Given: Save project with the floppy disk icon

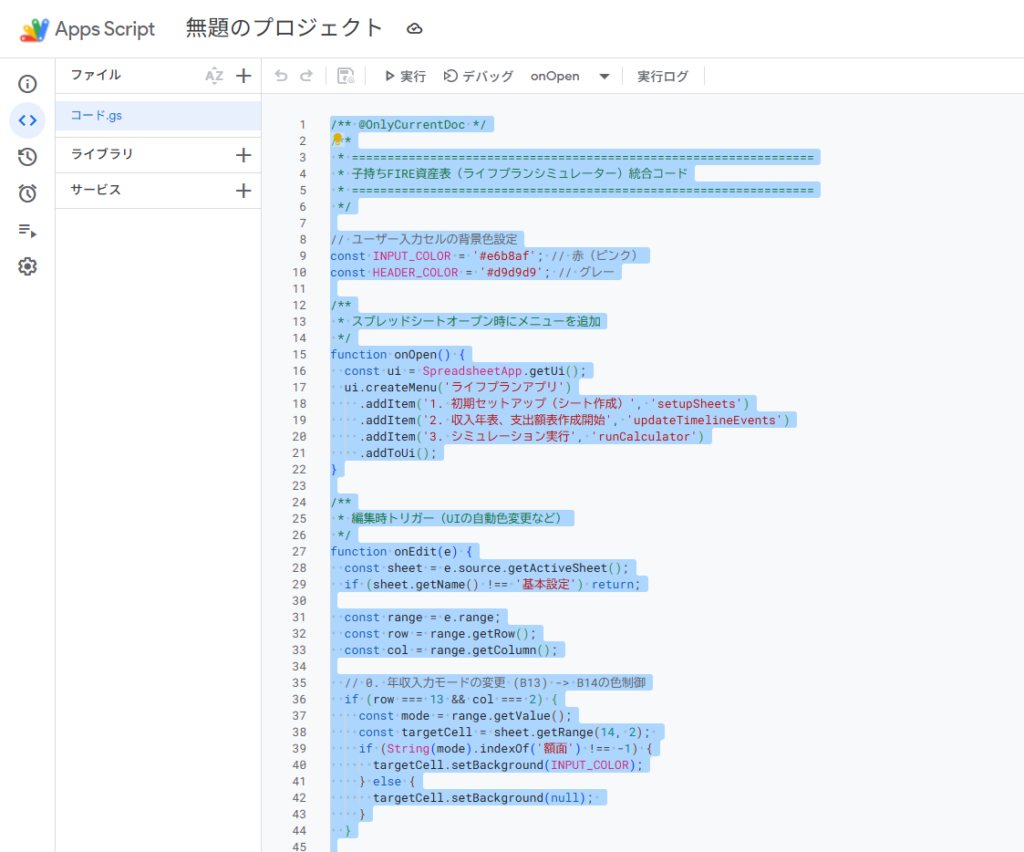Looking at the screenshot, I should pos(346,76).
